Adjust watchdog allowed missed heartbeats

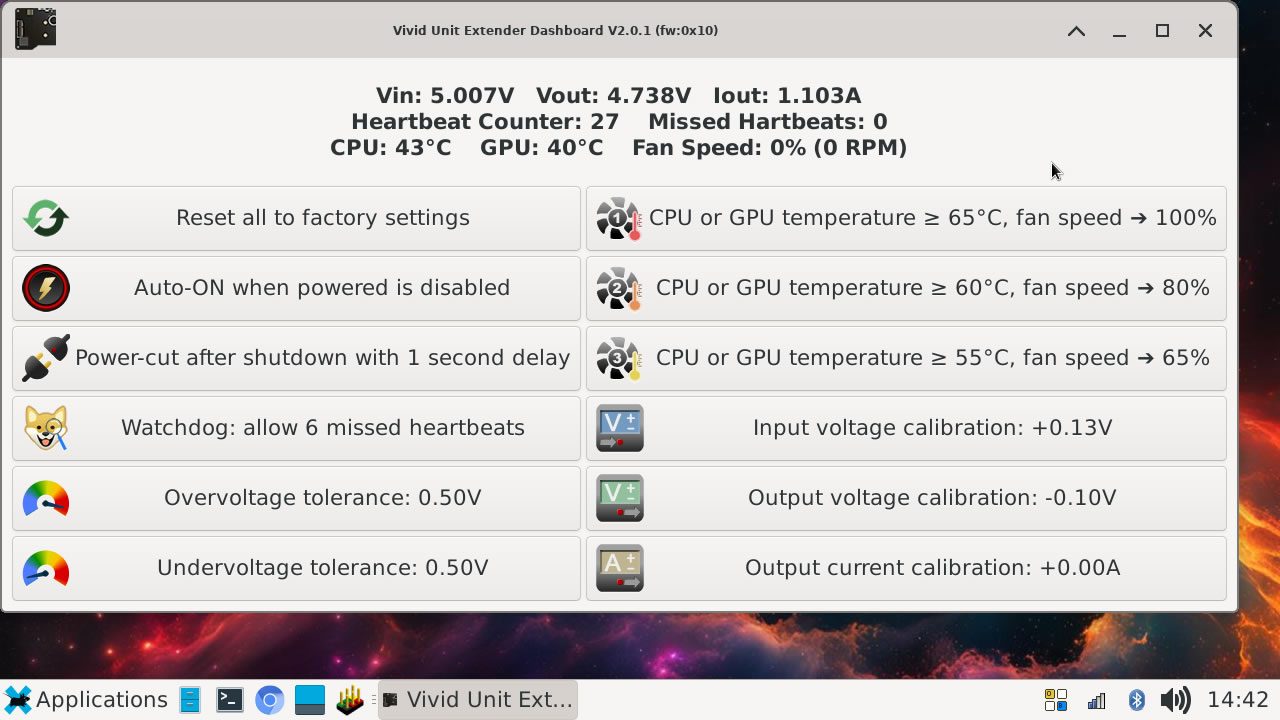tap(322, 428)
